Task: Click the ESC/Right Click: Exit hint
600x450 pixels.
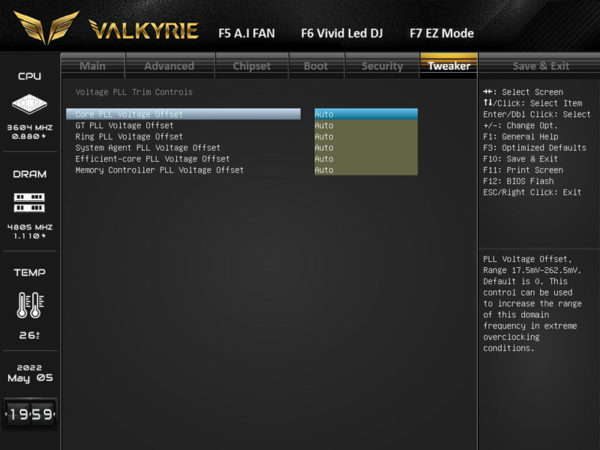Action: (x=532, y=192)
